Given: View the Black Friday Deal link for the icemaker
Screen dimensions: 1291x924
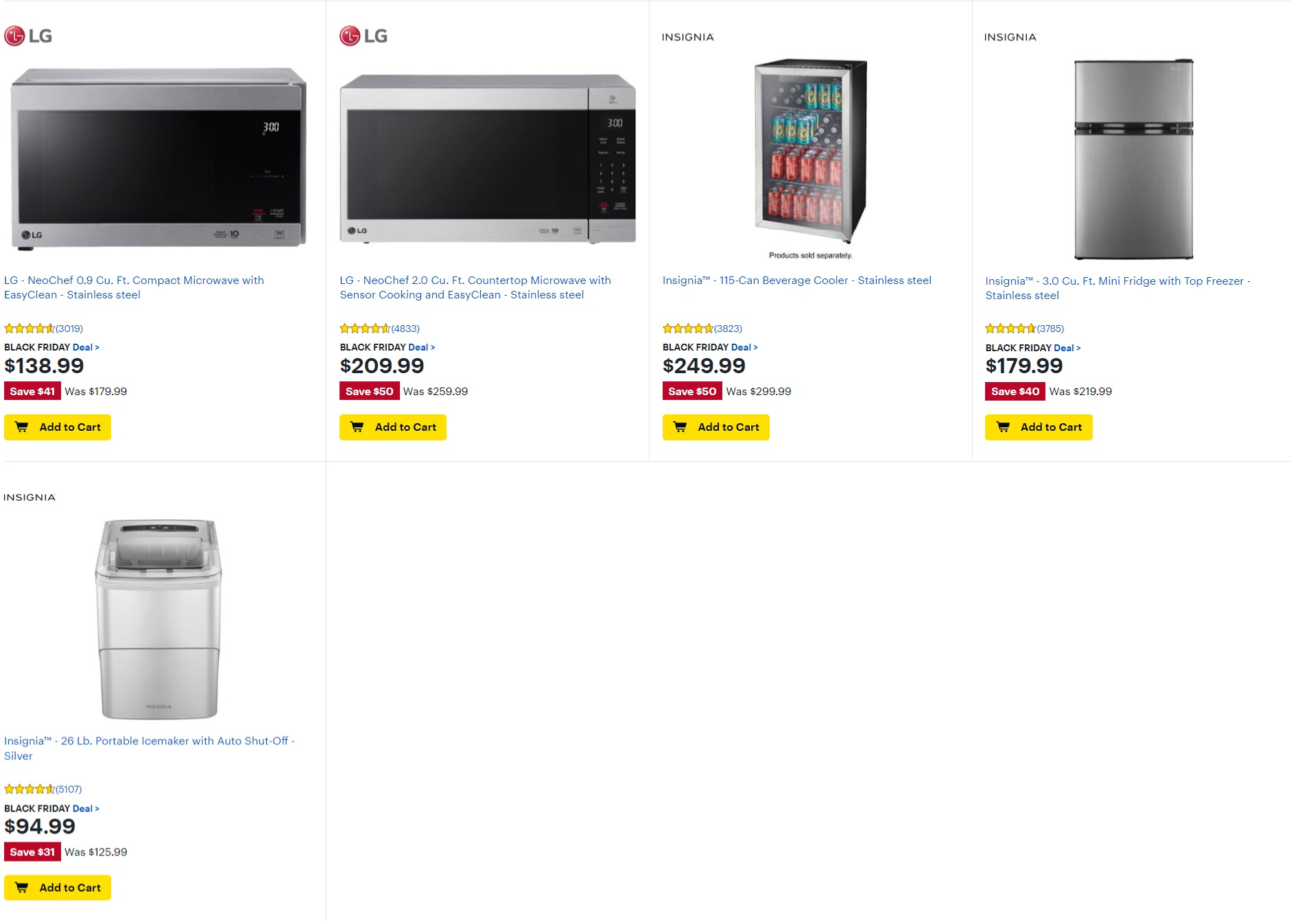Looking at the screenshot, I should (x=85, y=809).
